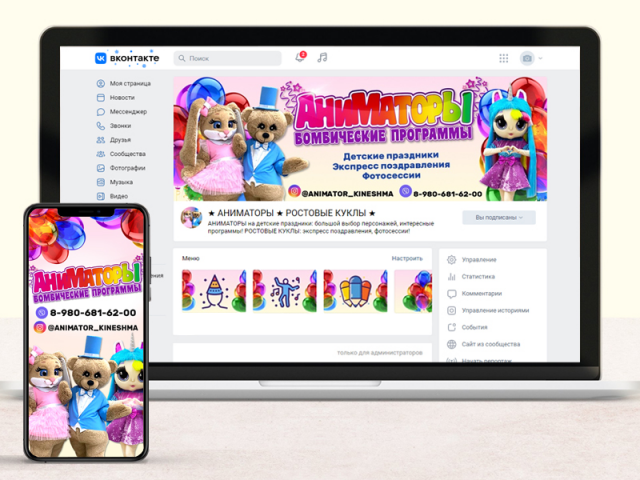Open the Статистика link
This screenshot has width=640, height=480.
(x=478, y=277)
